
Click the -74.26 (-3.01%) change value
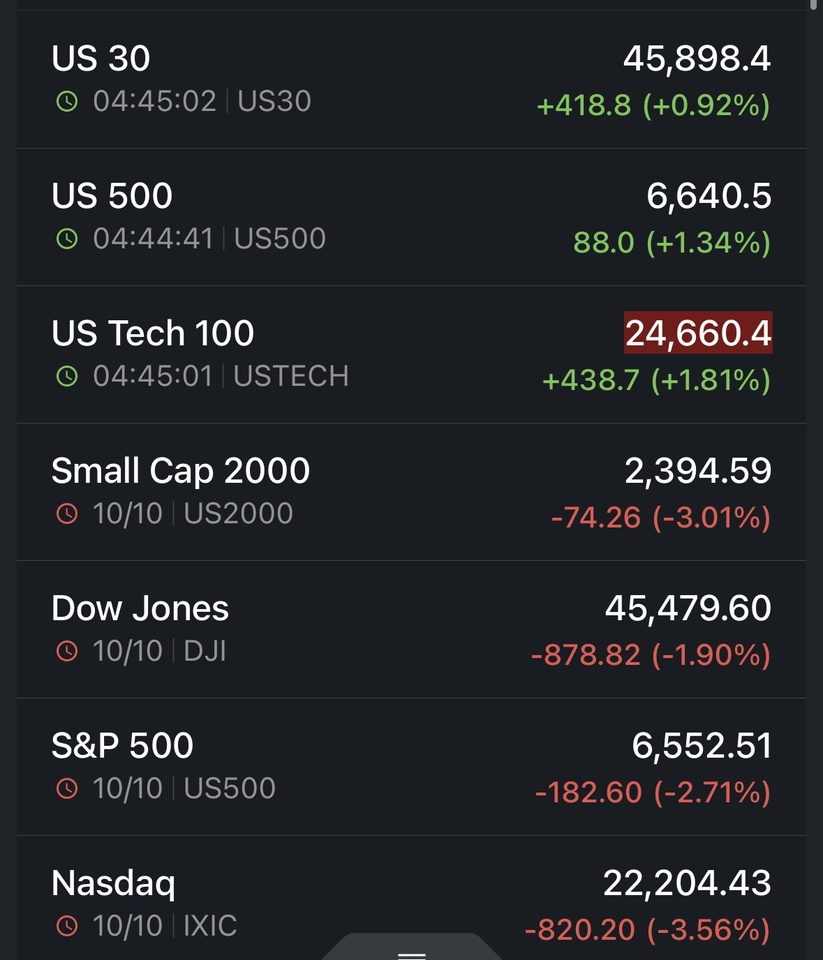pos(661,518)
